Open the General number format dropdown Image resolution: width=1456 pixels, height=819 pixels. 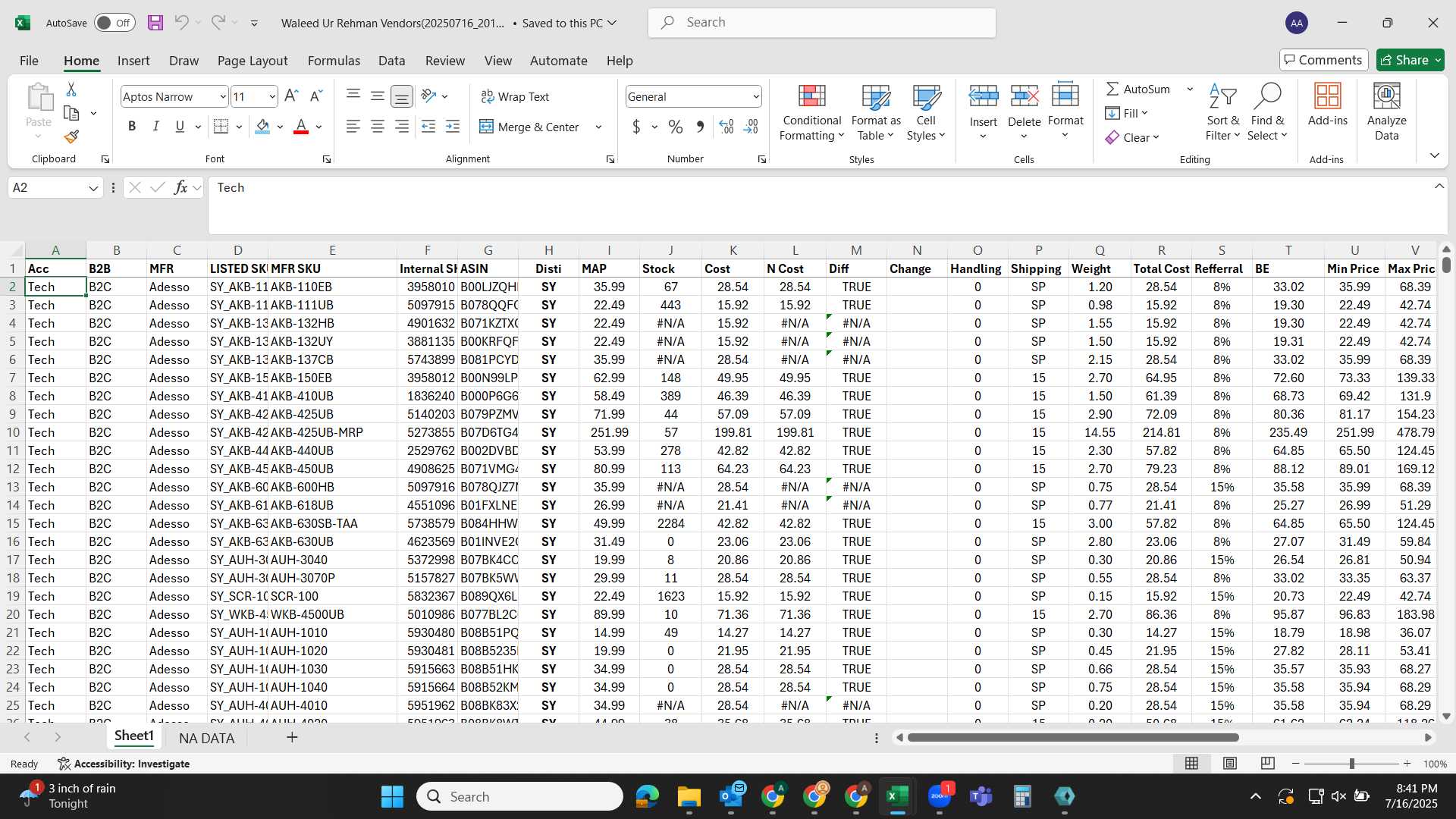pyautogui.click(x=756, y=97)
